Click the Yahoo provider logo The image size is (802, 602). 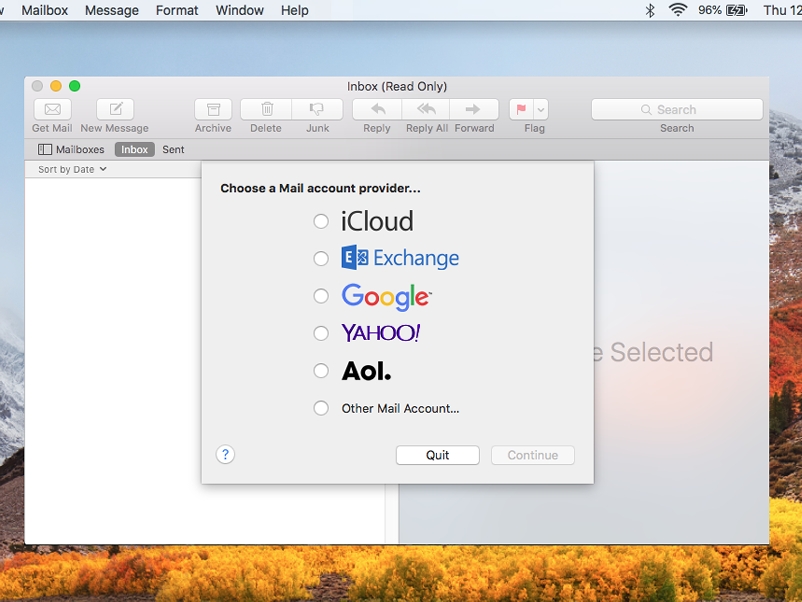[381, 333]
